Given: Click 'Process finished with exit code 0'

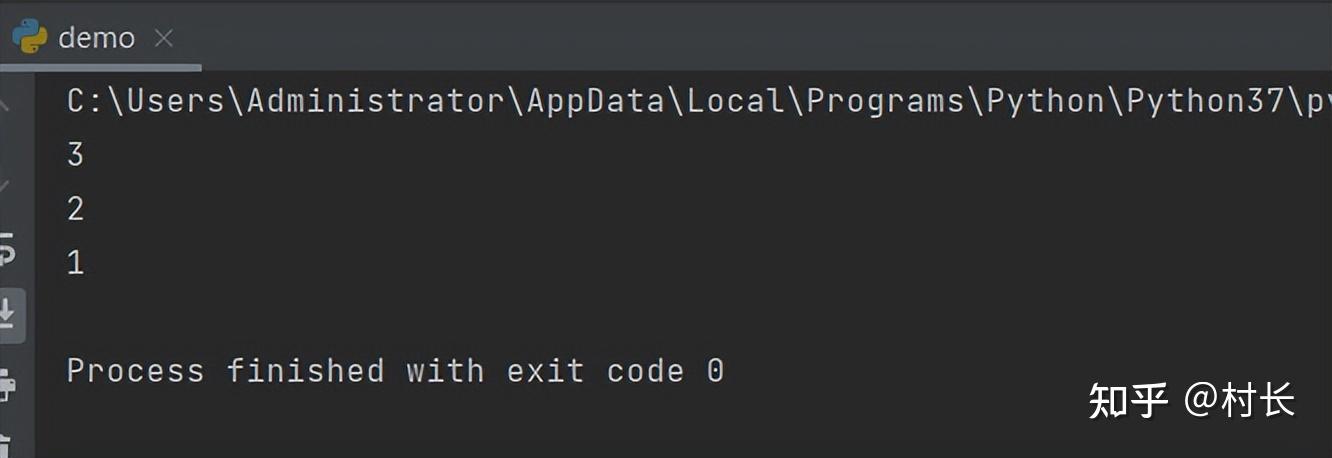Looking at the screenshot, I should click(395, 371).
